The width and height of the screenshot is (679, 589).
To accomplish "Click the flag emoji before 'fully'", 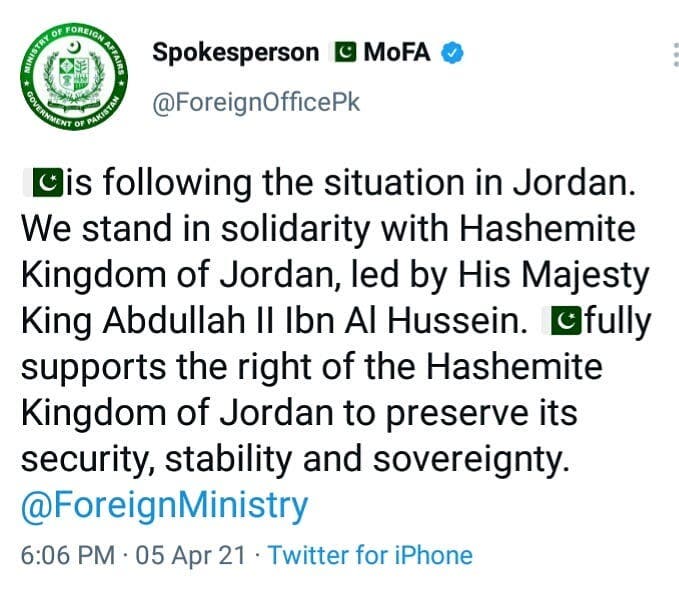I will pyautogui.click(x=566, y=320).
